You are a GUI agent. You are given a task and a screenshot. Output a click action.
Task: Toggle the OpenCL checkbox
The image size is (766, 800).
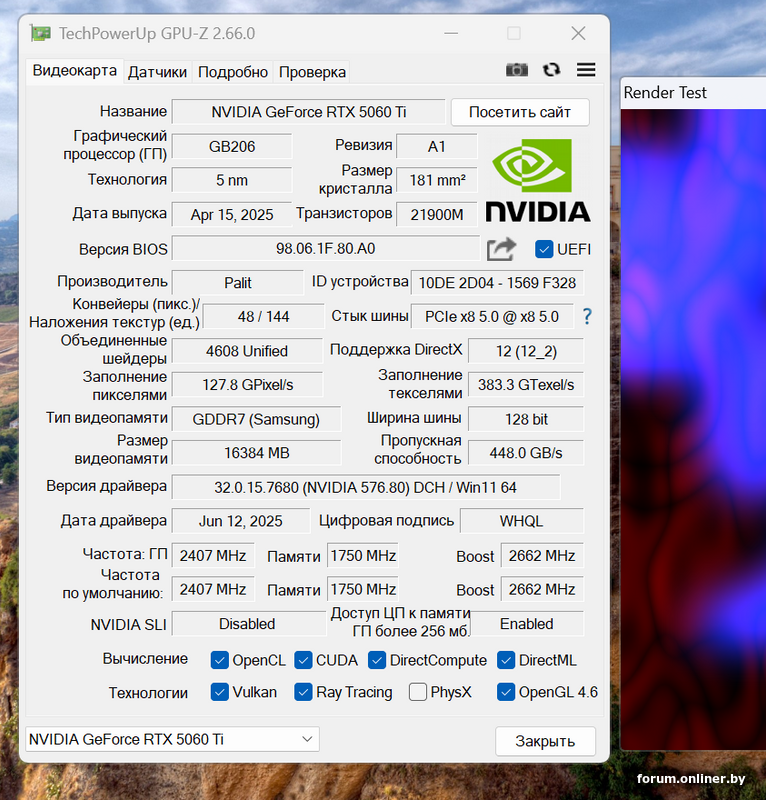[x=219, y=660]
